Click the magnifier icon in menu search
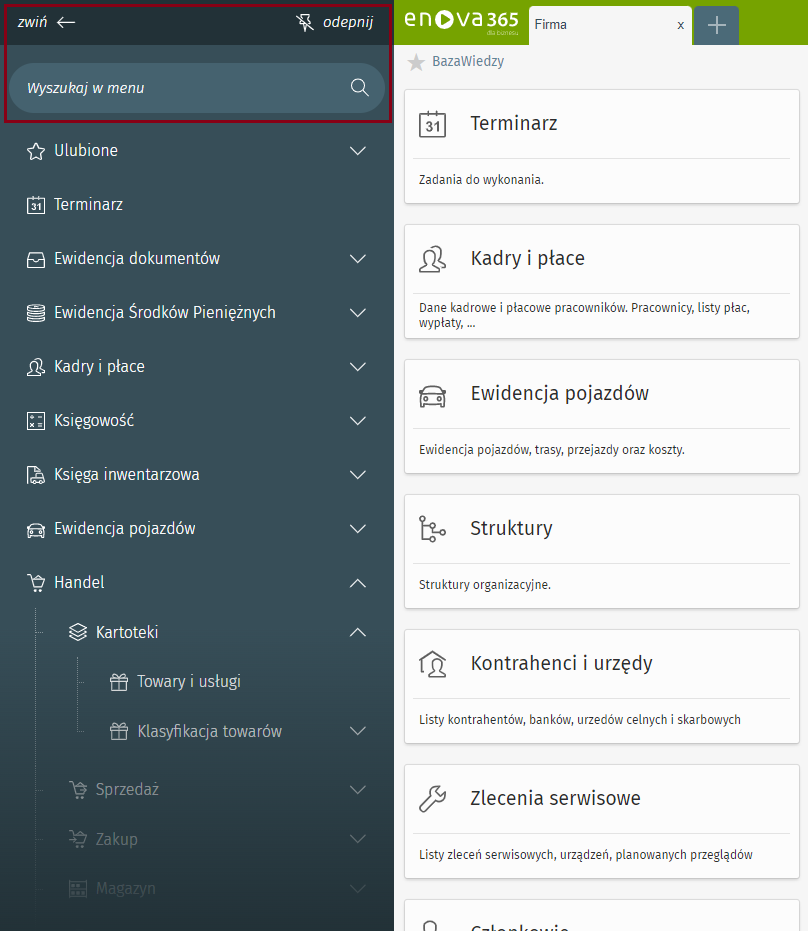This screenshot has width=808, height=931. (x=360, y=88)
